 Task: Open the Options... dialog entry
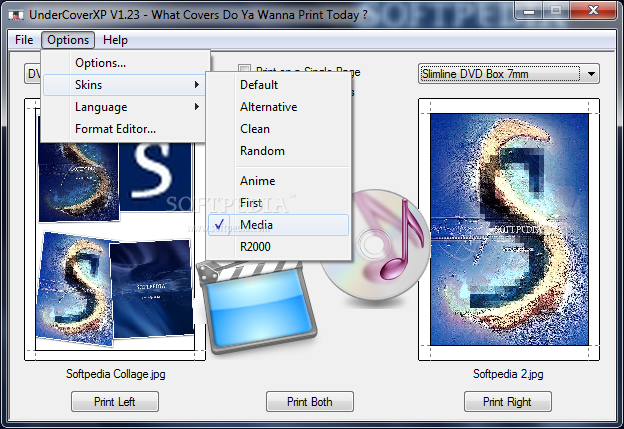point(125,63)
